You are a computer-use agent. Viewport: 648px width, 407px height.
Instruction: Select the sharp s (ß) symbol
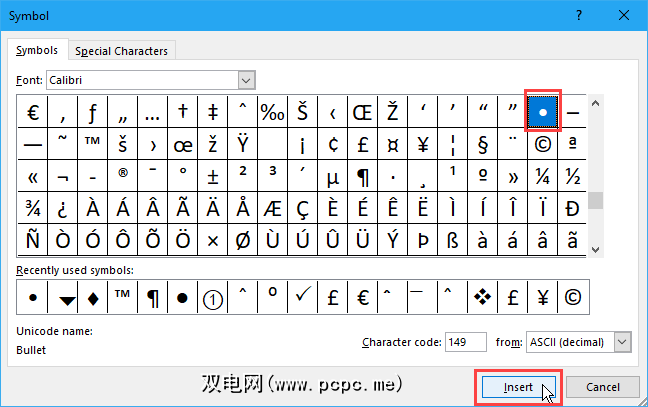coord(453,240)
